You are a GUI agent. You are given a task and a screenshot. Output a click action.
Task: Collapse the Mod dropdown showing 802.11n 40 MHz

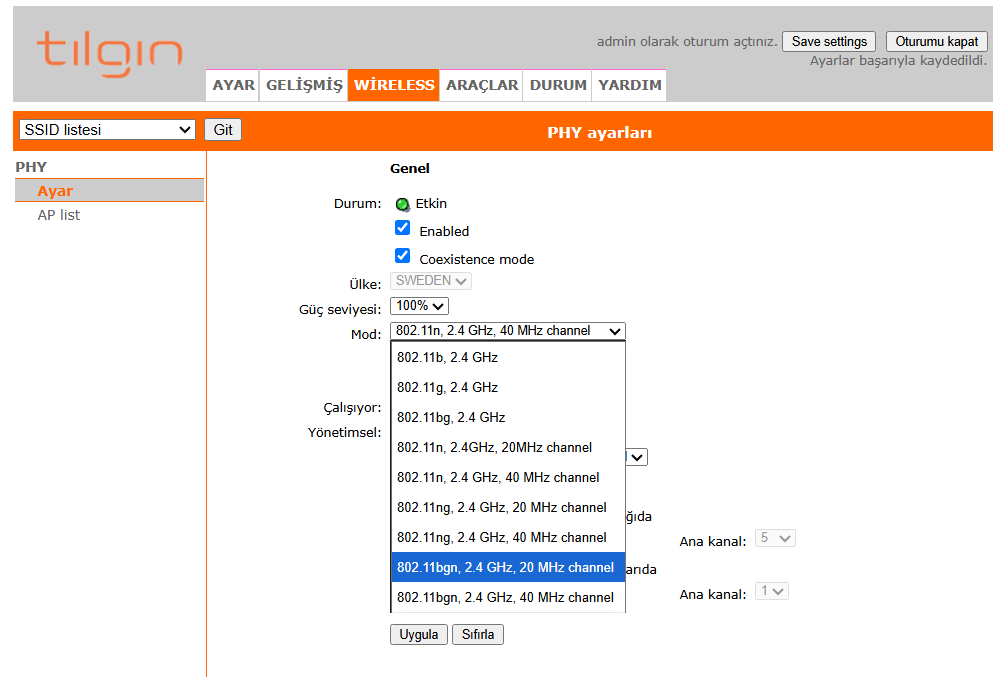pos(507,331)
